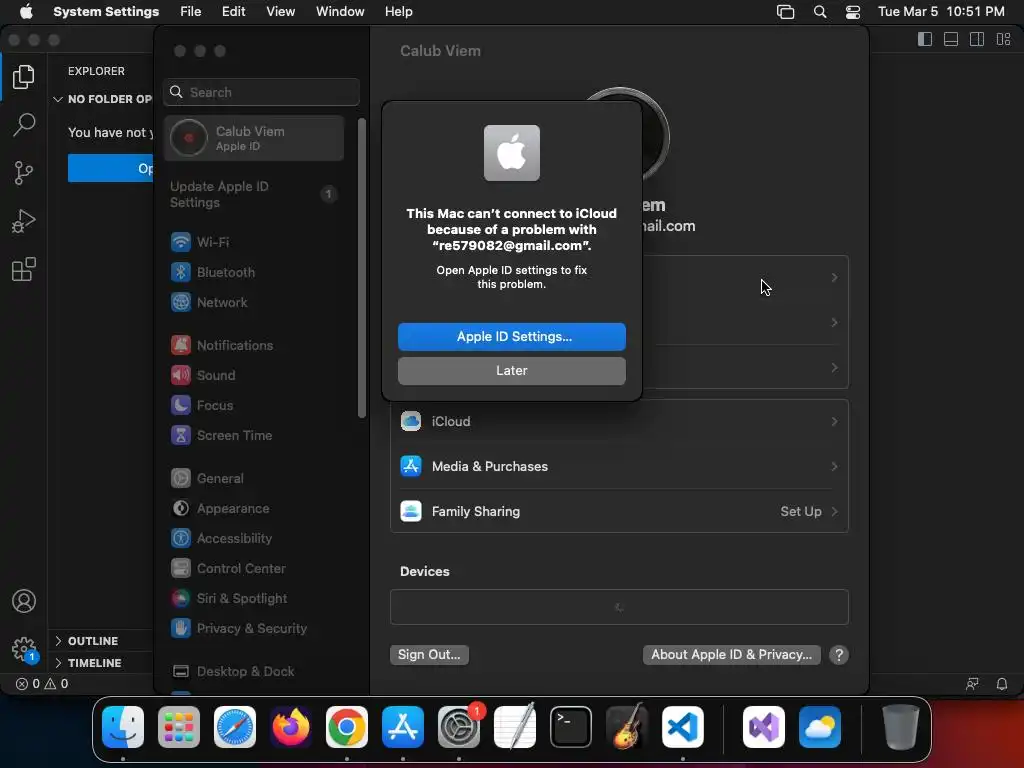Screen dimensions: 1024x768
Task: Open the Help menu
Action: [x=398, y=11]
